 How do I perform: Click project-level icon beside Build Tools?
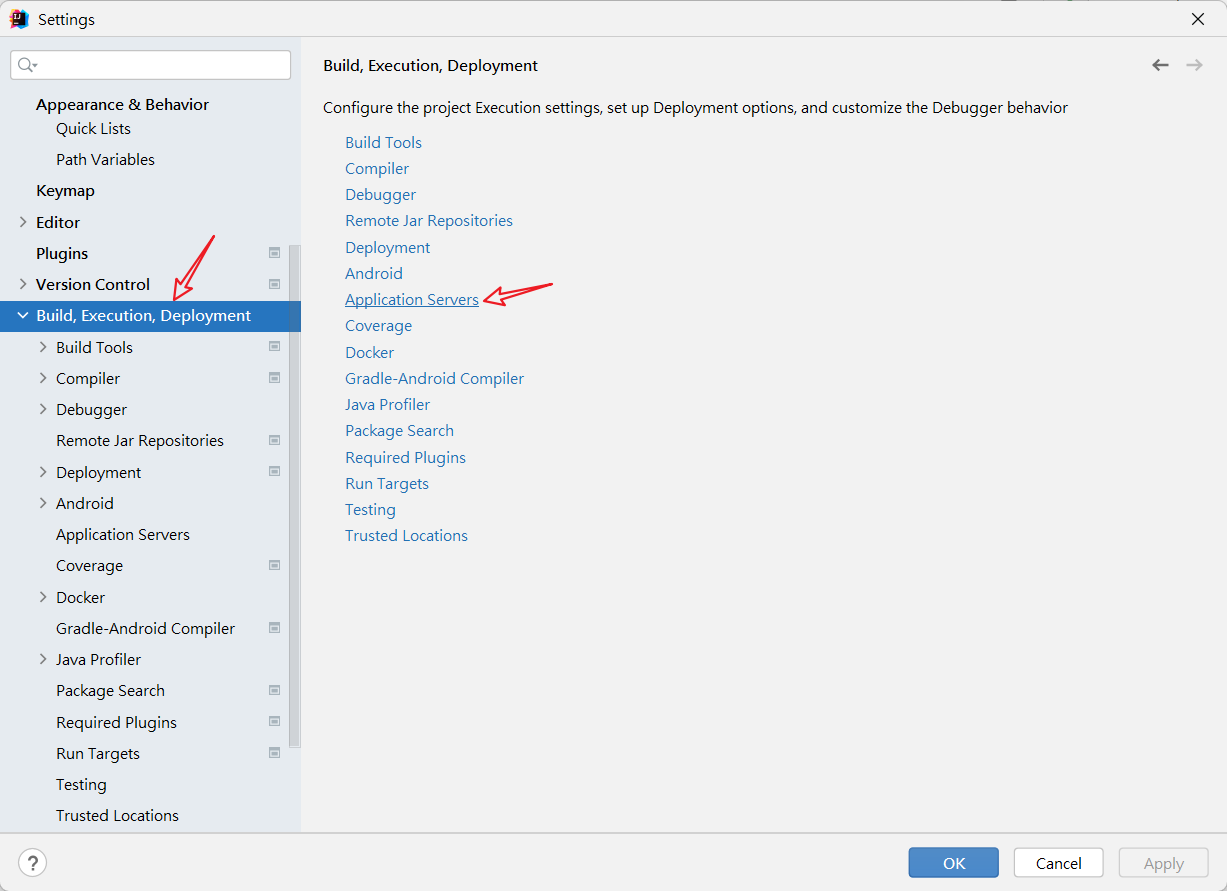click(274, 347)
